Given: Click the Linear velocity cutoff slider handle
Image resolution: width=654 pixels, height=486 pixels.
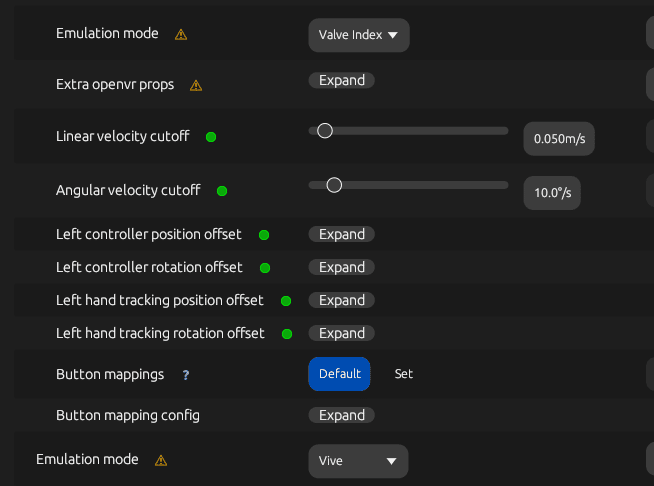Looking at the screenshot, I should pos(325,131).
